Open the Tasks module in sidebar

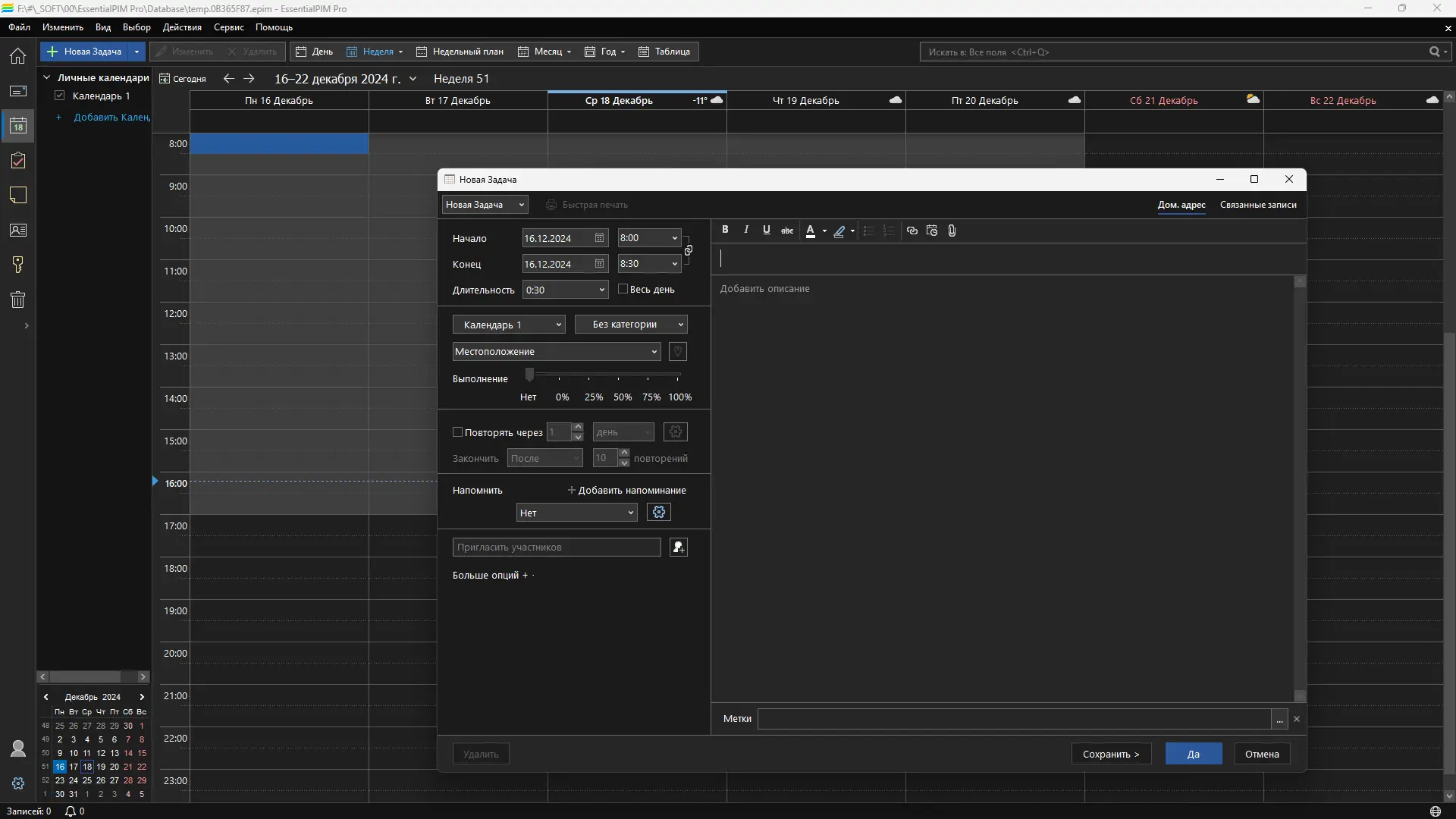pyautogui.click(x=18, y=161)
